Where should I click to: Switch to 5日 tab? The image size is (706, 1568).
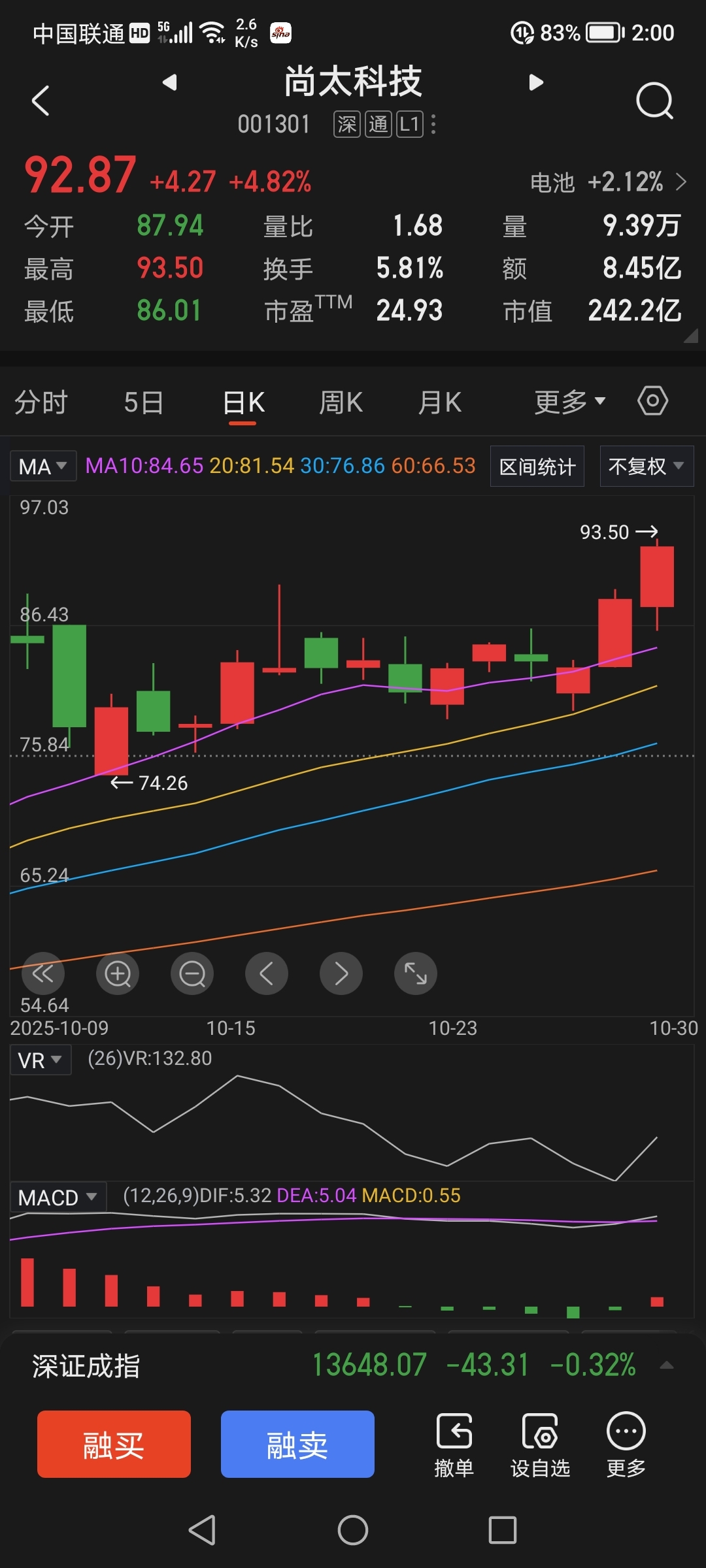(x=143, y=402)
